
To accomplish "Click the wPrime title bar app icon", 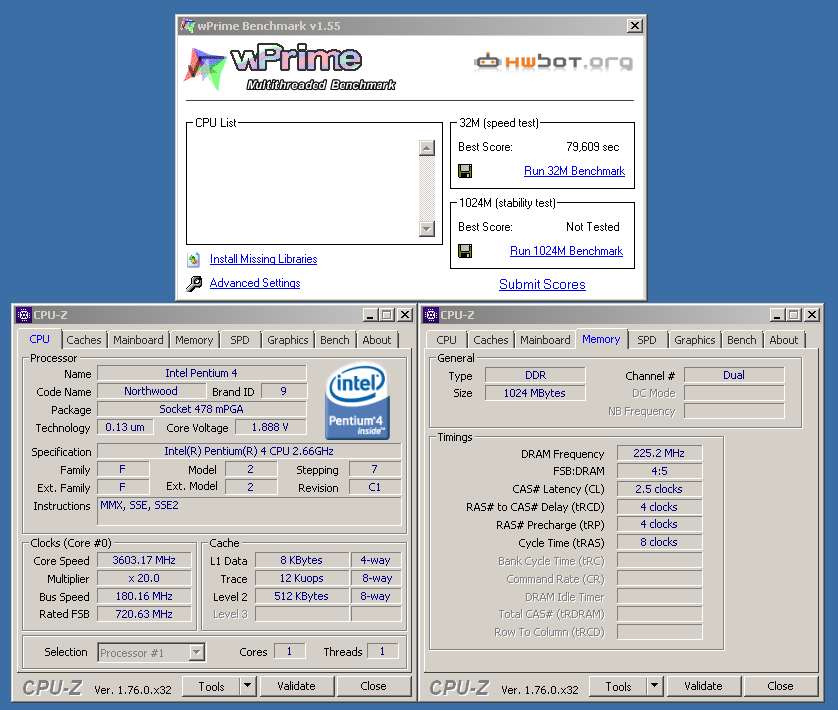I will click(187, 26).
